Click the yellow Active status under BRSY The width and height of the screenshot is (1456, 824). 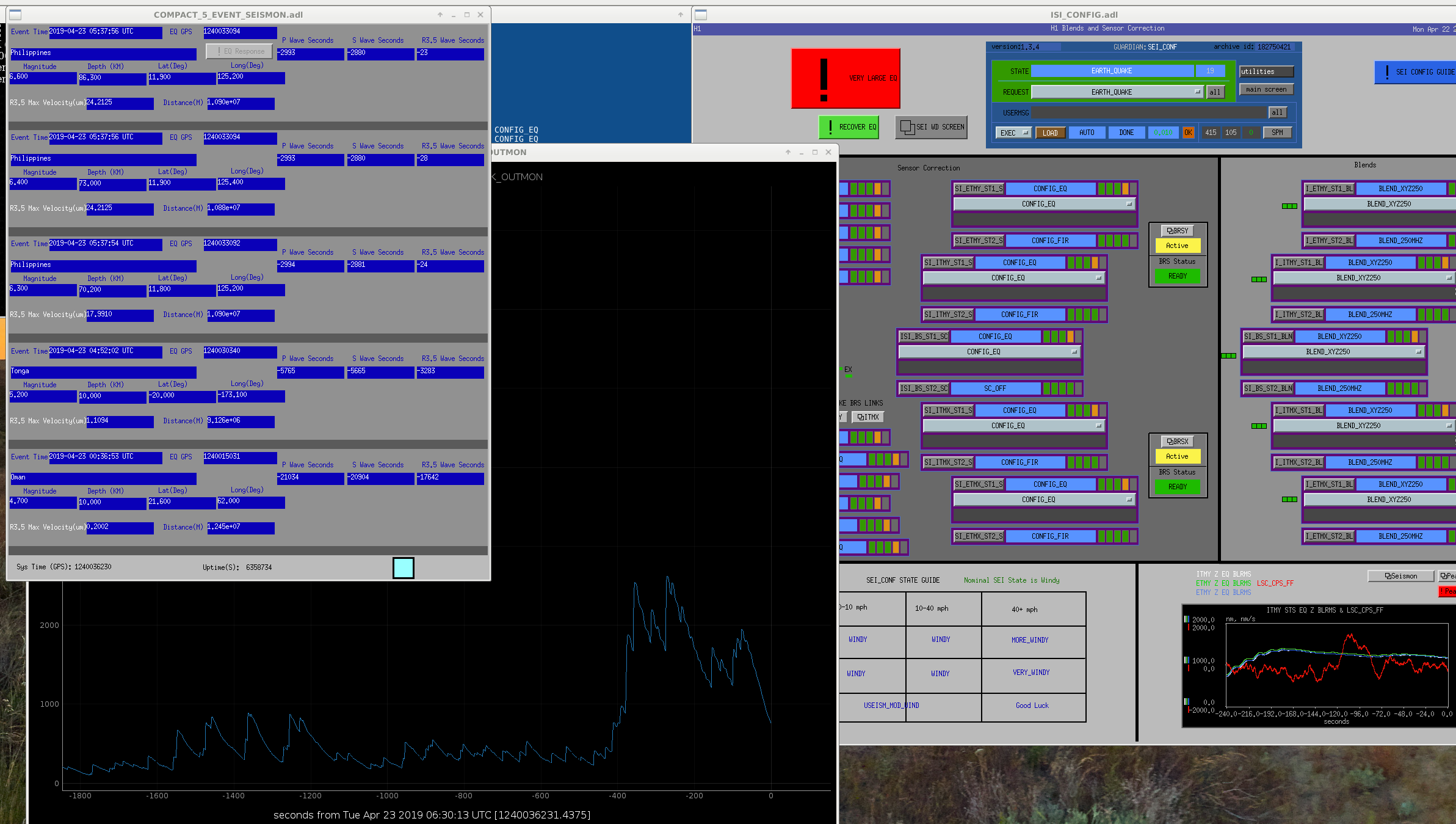1178,246
